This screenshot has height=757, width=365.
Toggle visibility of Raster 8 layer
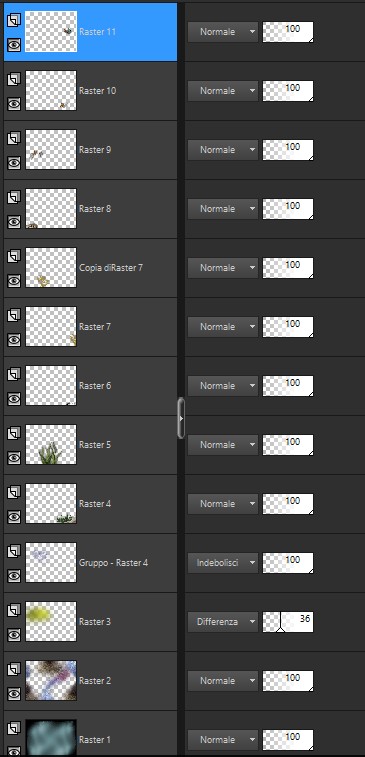(x=14, y=222)
